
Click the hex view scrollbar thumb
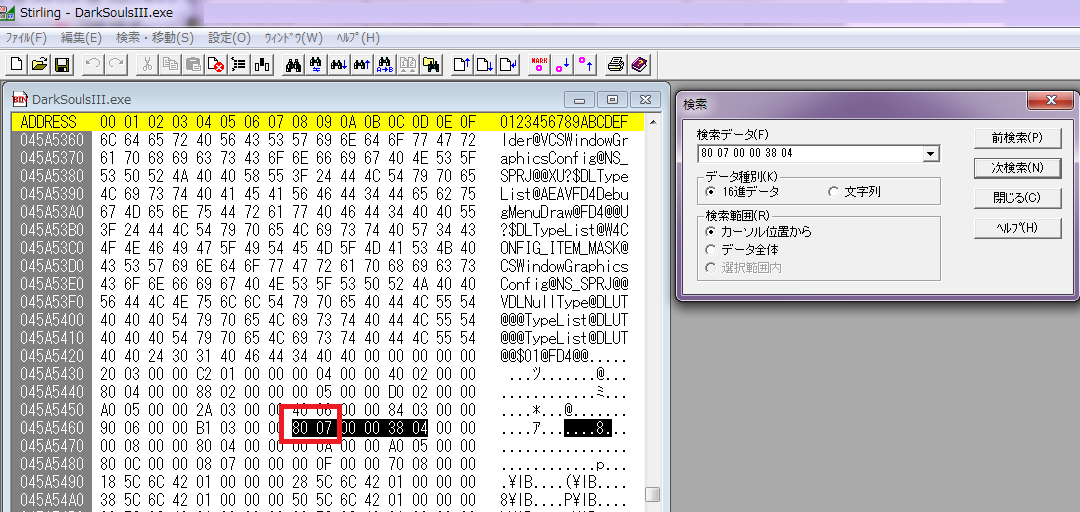click(652, 495)
